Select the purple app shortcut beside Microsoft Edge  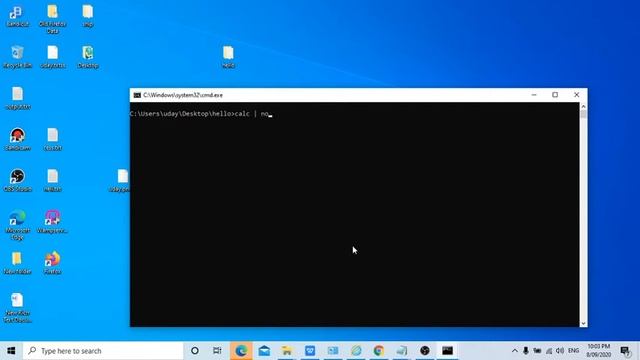pos(52,222)
